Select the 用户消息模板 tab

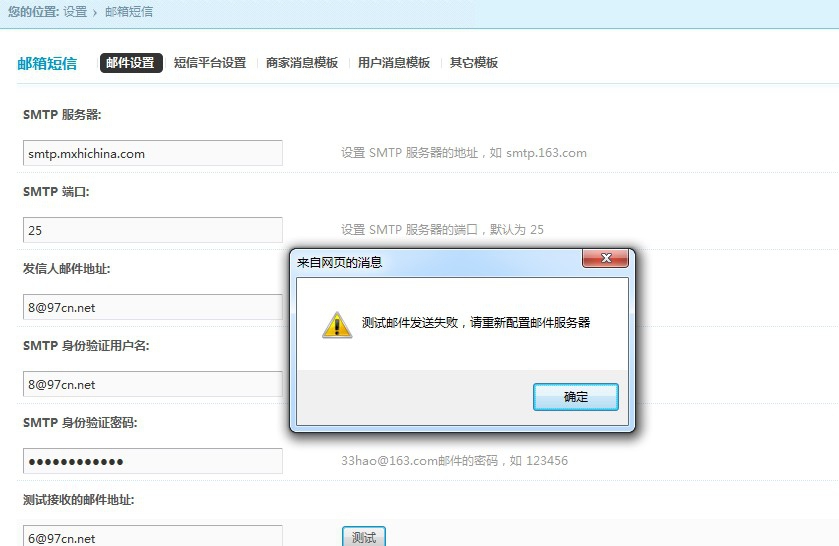394,63
